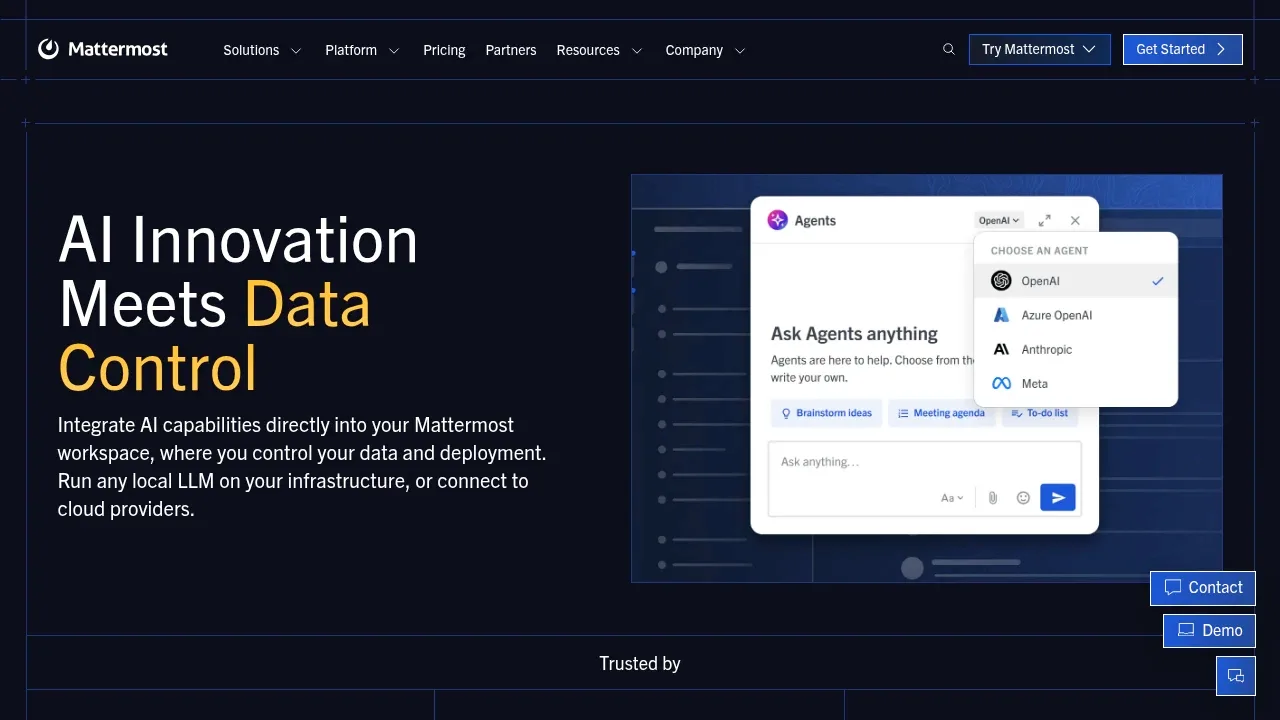Screen dimensions: 1280x720
Task: Select Anthropic agent
Action: 1075,349
